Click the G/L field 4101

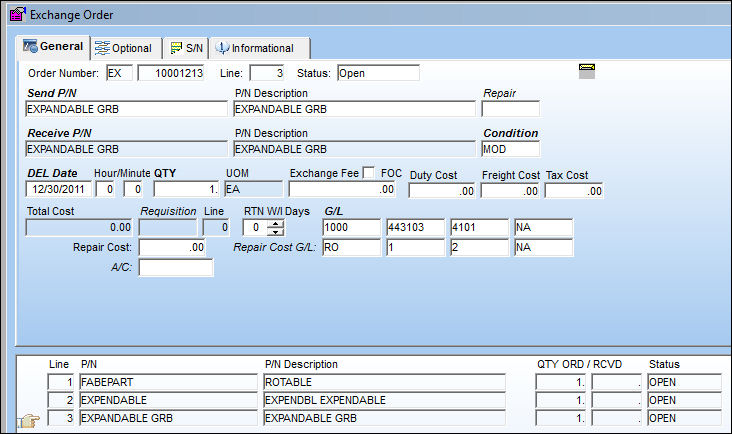pyautogui.click(x=479, y=228)
